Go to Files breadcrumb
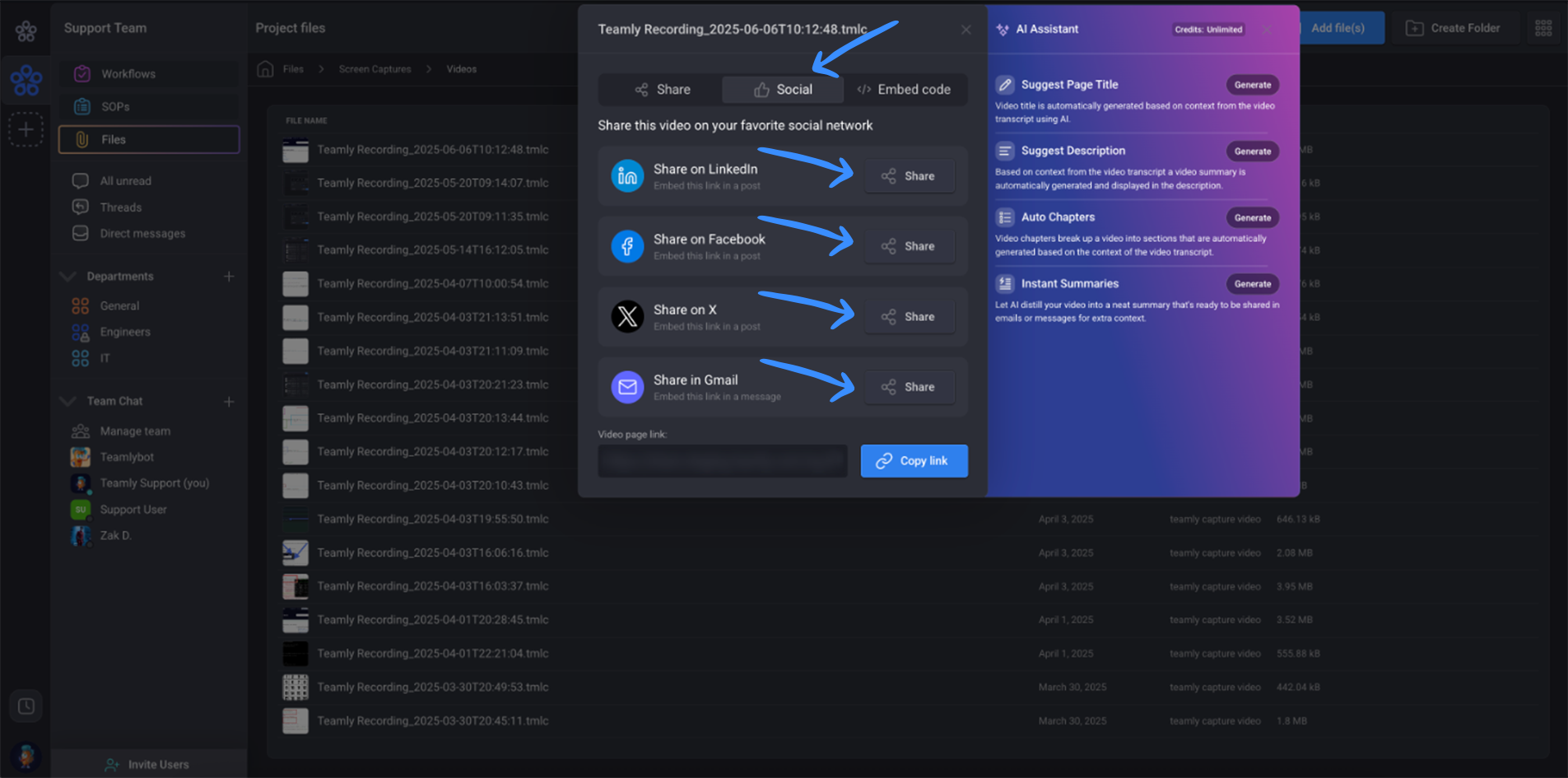The width and height of the screenshot is (1568, 778). [293, 69]
